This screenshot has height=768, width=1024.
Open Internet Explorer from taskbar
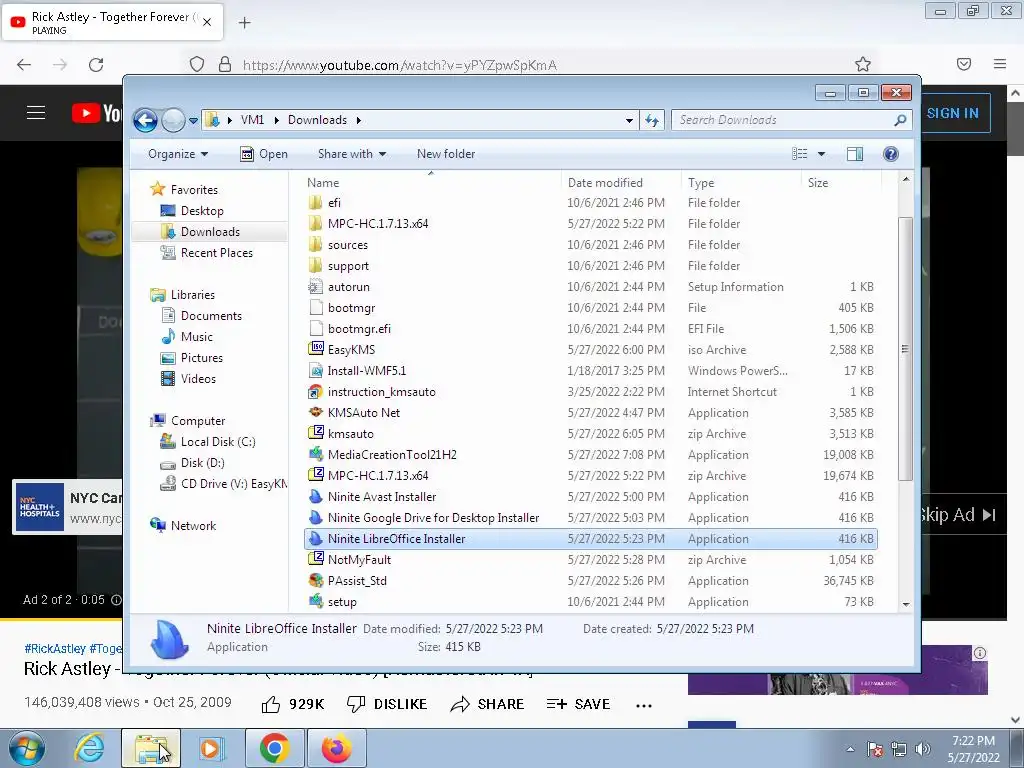tap(89, 748)
